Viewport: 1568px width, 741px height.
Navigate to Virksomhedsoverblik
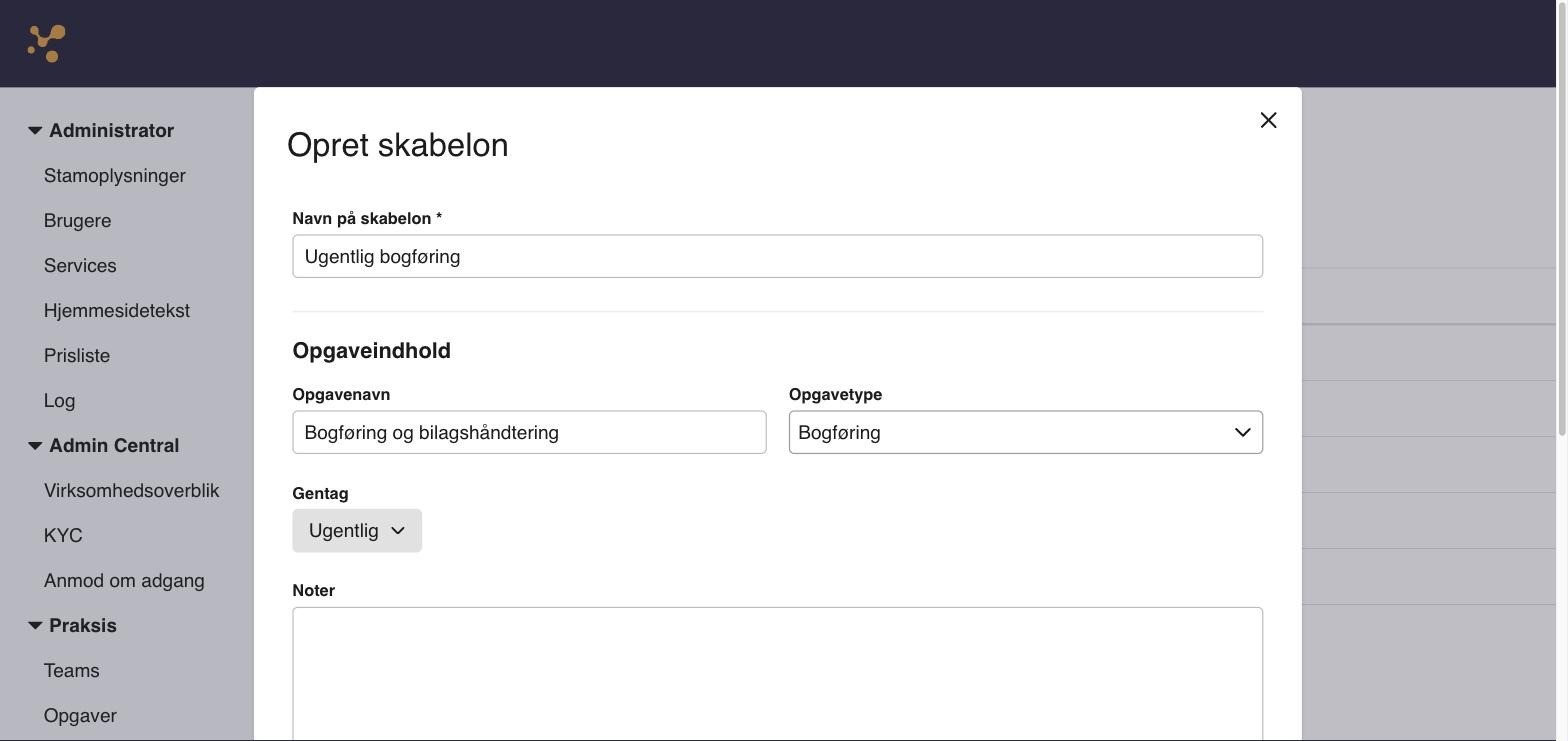point(132,491)
